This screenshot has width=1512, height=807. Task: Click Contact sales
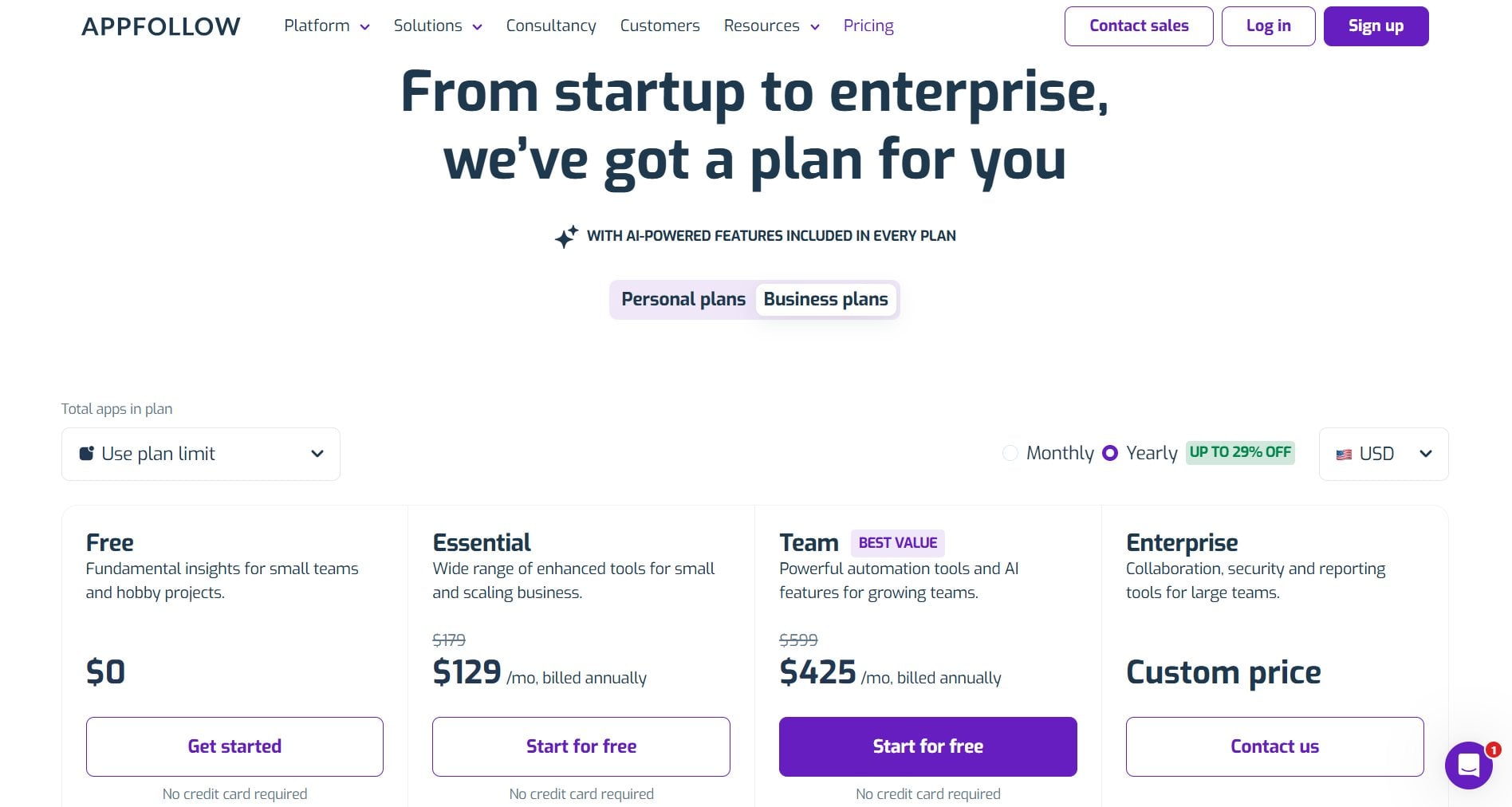tap(1139, 26)
